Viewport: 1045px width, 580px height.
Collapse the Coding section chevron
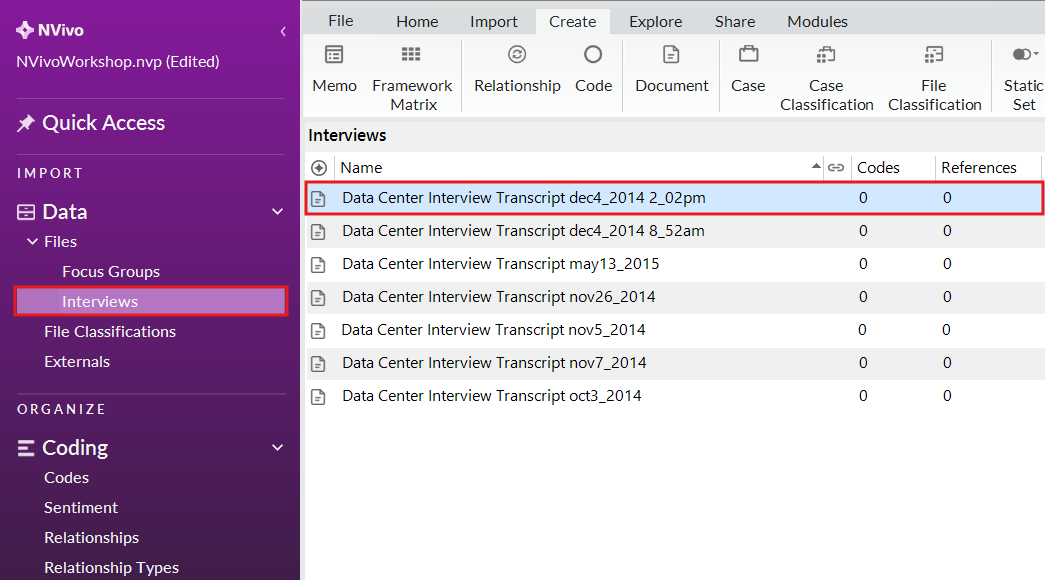[x=278, y=448]
